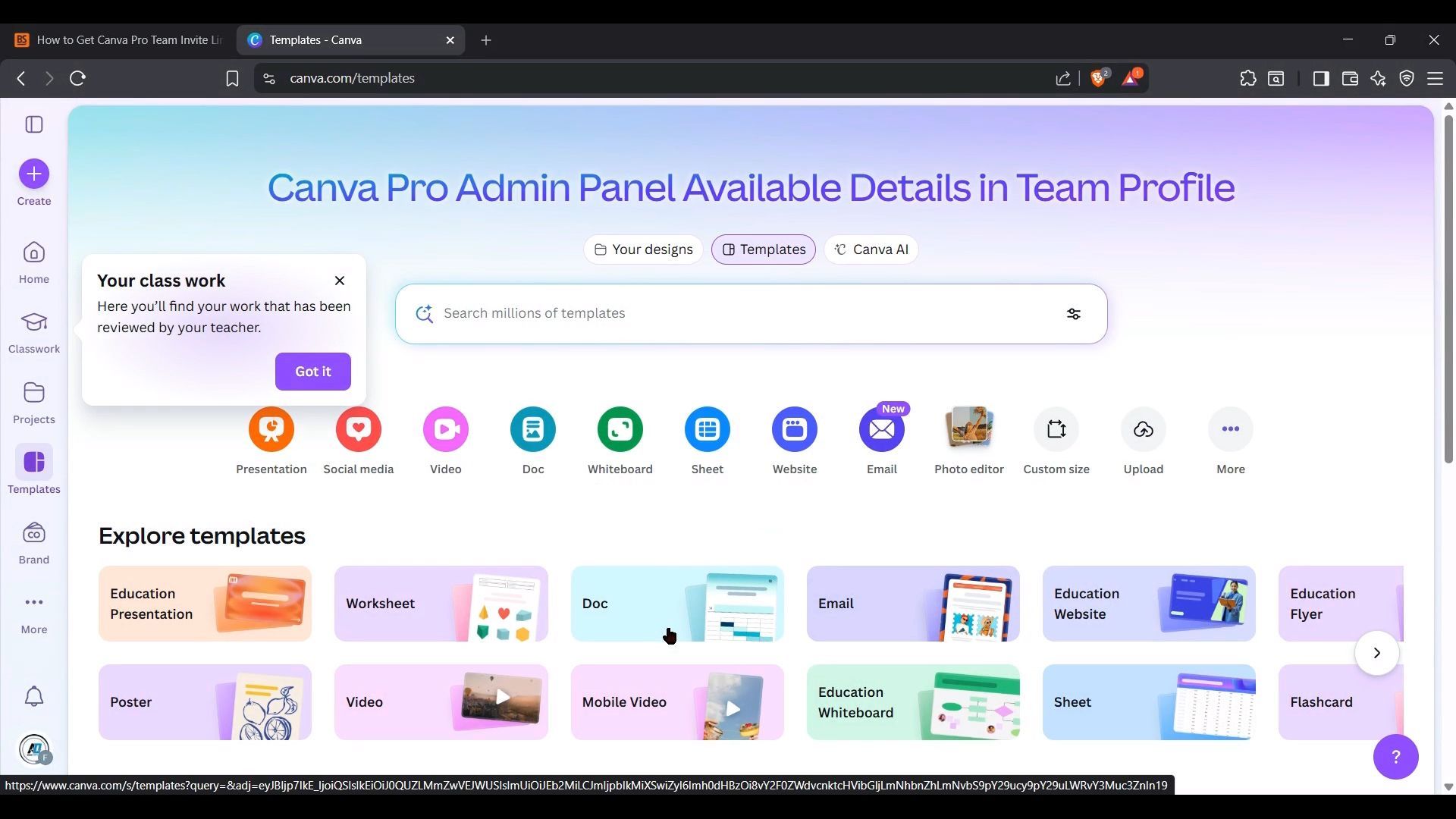Open Classwork from the sidebar

[x=34, y=332]
